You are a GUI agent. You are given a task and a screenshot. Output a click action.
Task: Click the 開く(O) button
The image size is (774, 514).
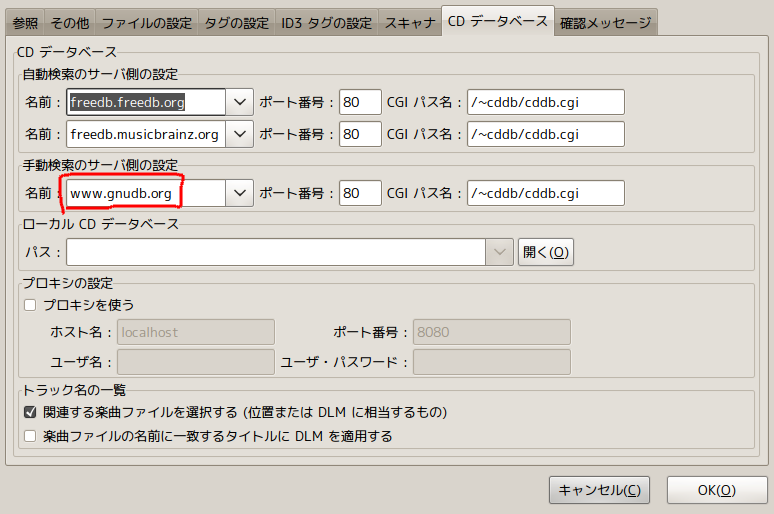click(546, 252)
